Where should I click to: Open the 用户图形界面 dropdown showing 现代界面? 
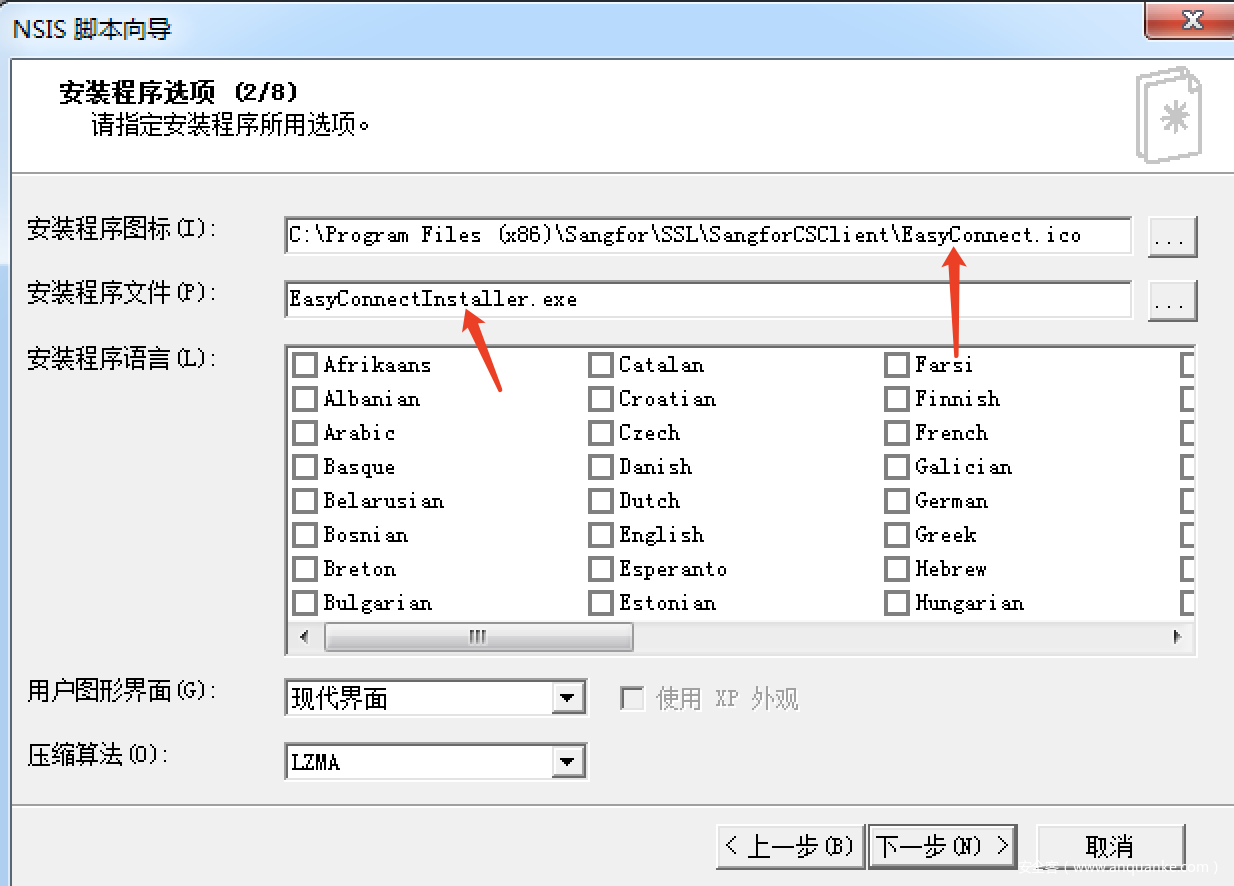pos(435,698)
